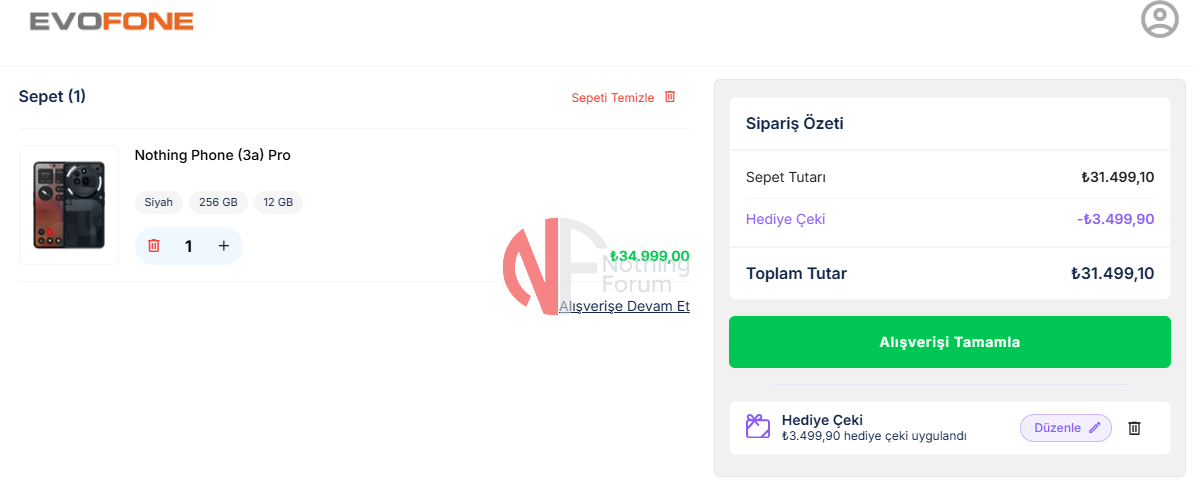Delete the applied gift voucher
The image size is (1194, 494).
point(1134,428)
